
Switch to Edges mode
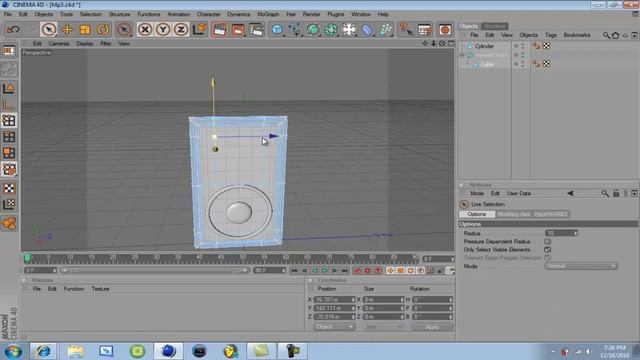(9, 137)
